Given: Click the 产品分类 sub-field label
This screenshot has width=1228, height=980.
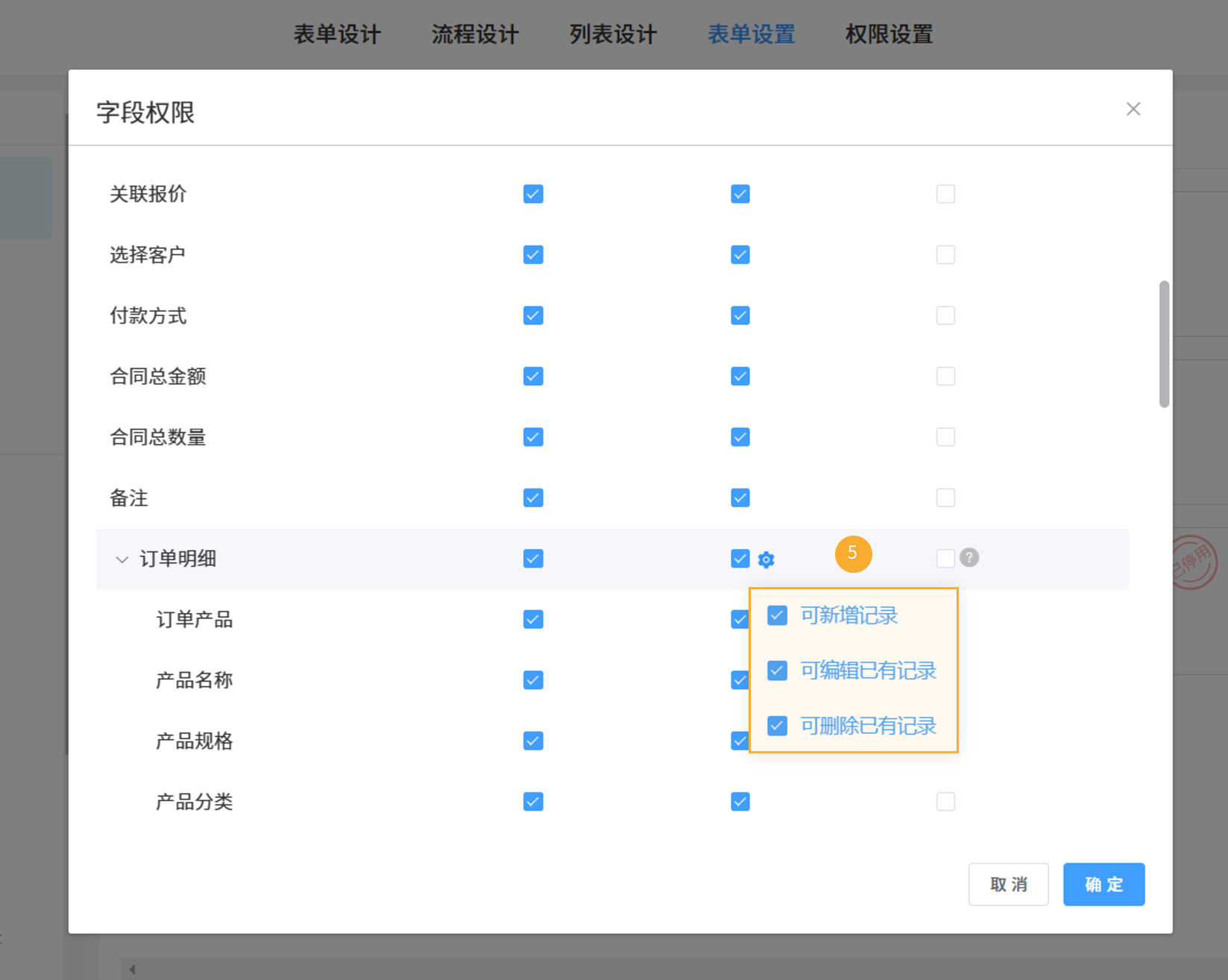Looking at the screenshot, I should [x=194, y=802].
